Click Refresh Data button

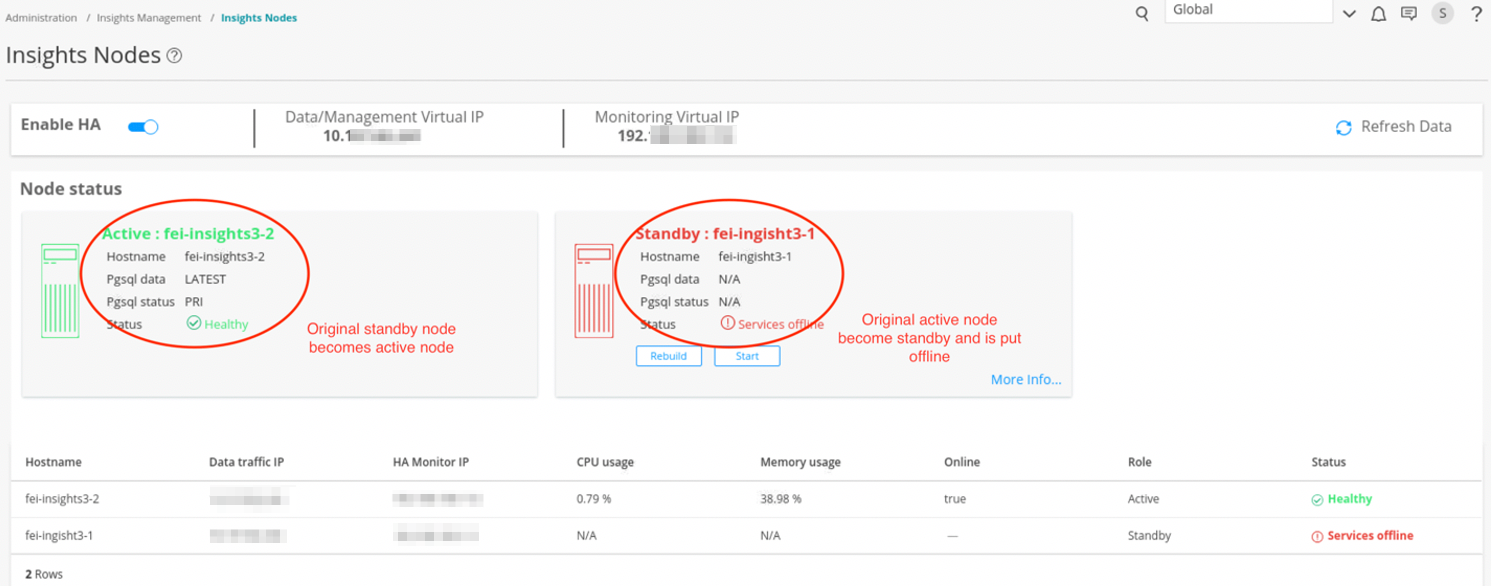pyautogui.click(x=1394, y=127)
